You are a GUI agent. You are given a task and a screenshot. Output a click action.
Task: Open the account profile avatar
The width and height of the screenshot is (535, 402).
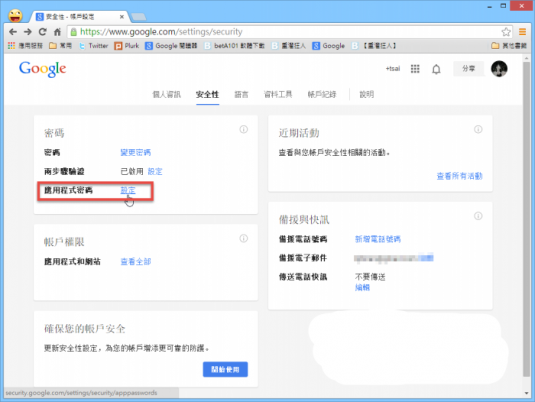[499, 69]
